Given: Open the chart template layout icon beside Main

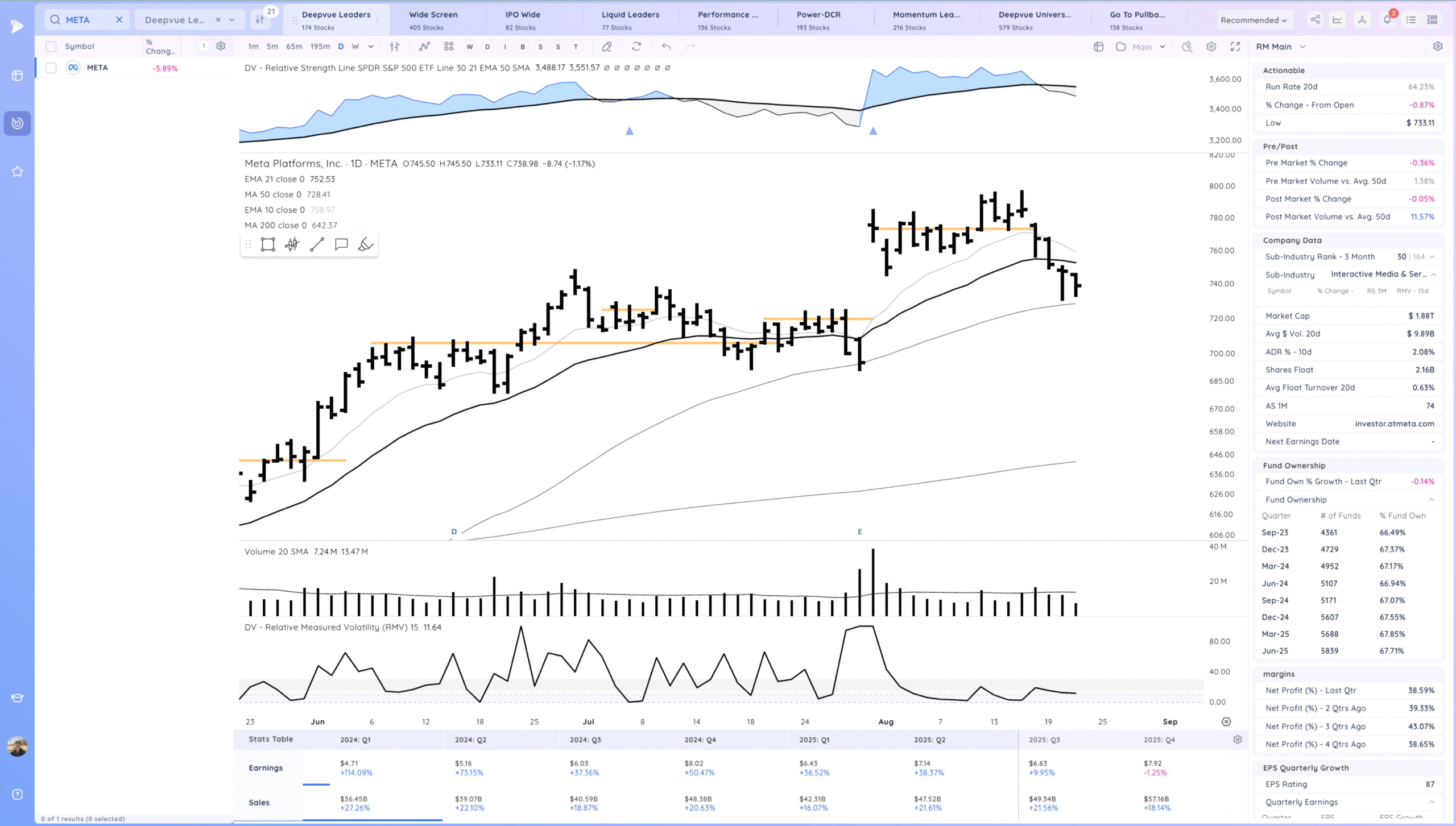Looking at the screenshot, I should pos(1098,47).
